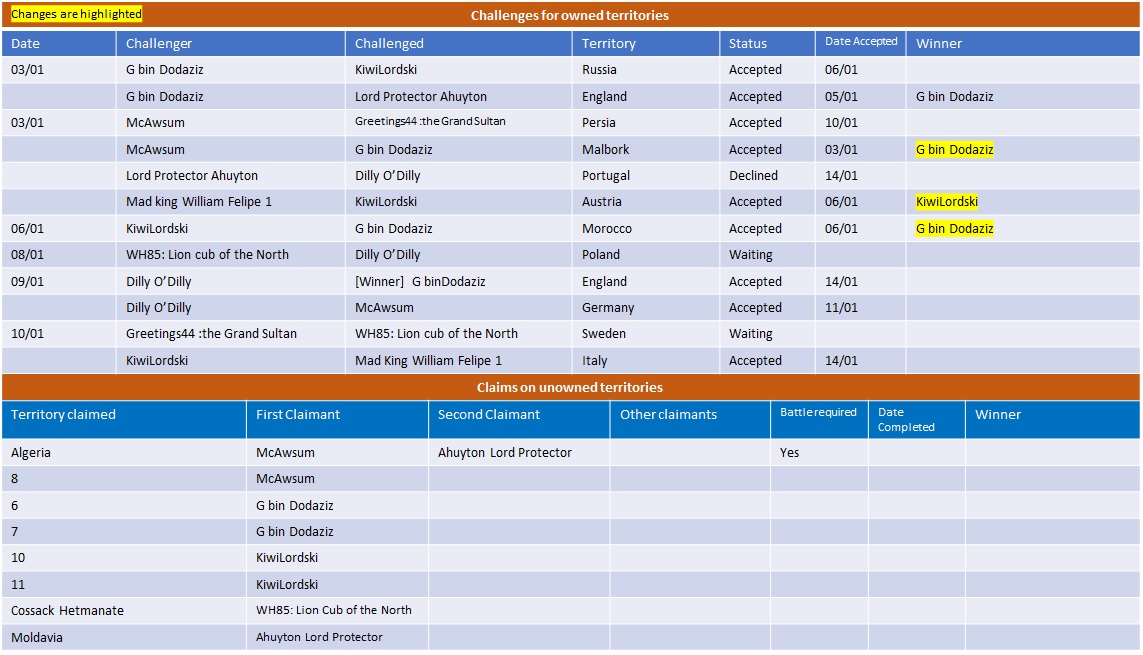Click the "Sweden" territory cell
This screenshot has width=1143, height=655.
click(x=604, y=334)
